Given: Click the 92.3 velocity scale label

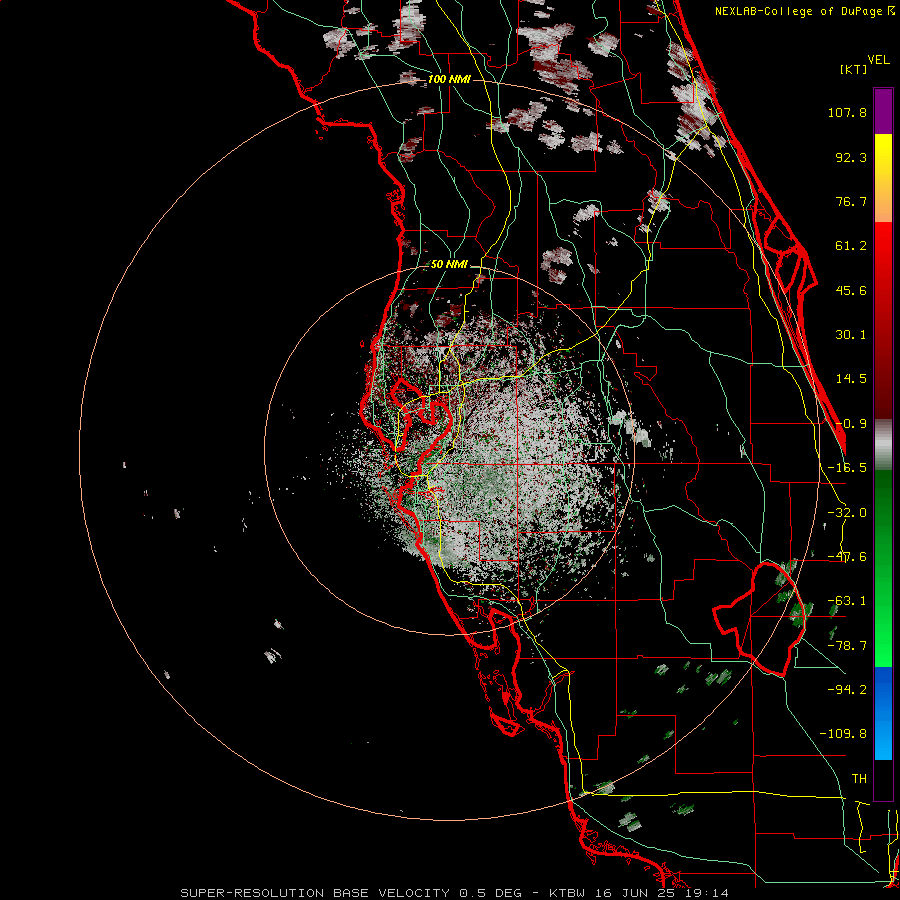Looking at the screenshot, I should pos(851,157).
